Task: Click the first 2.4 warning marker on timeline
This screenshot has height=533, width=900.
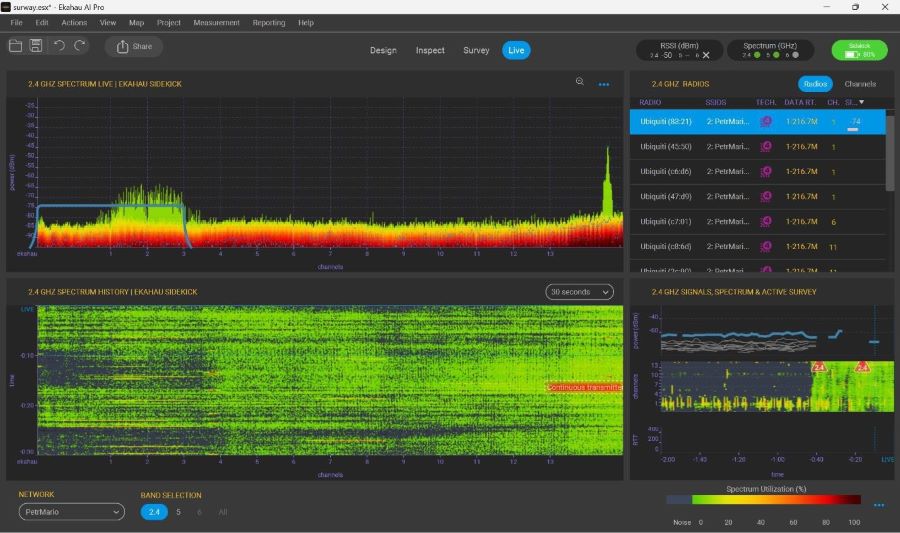Action: [819, 367]
